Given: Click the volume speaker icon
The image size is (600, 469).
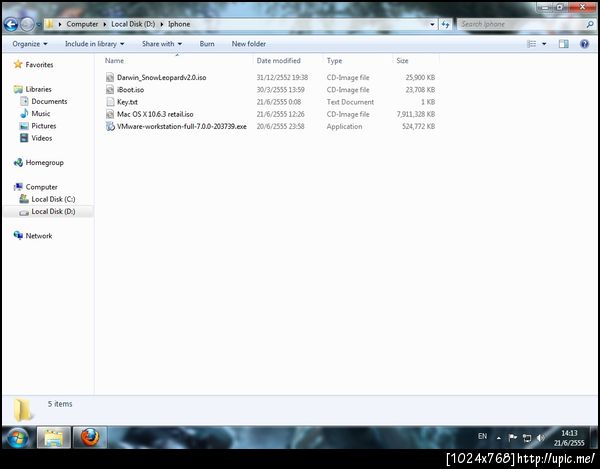Looking at the screenshot, I should [x=540, y=438].
